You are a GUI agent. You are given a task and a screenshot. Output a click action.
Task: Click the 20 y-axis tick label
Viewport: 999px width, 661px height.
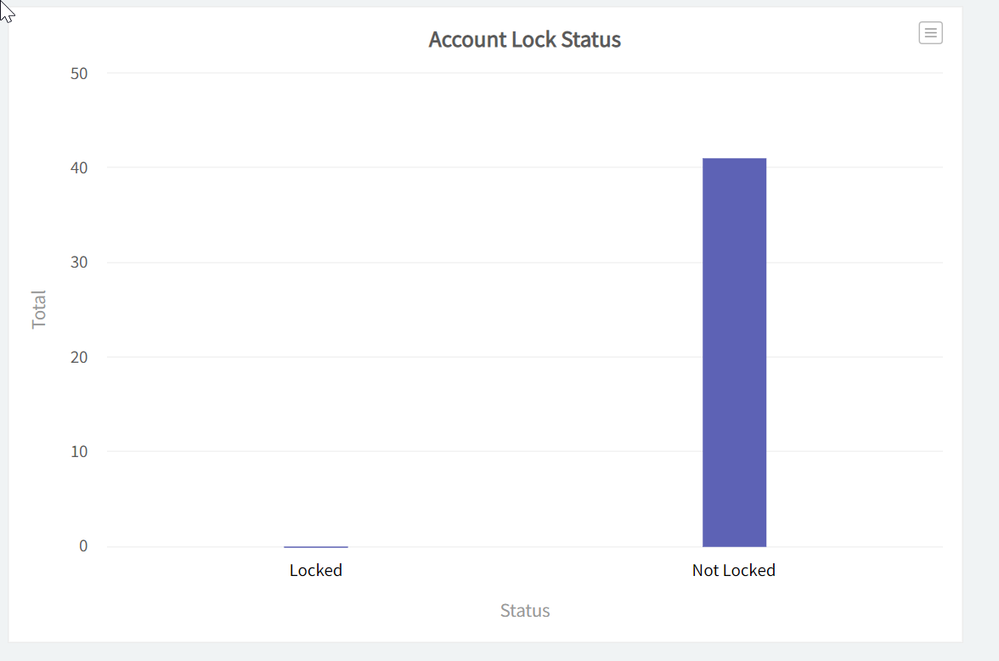pyautogui.click(x=77, y=357)
